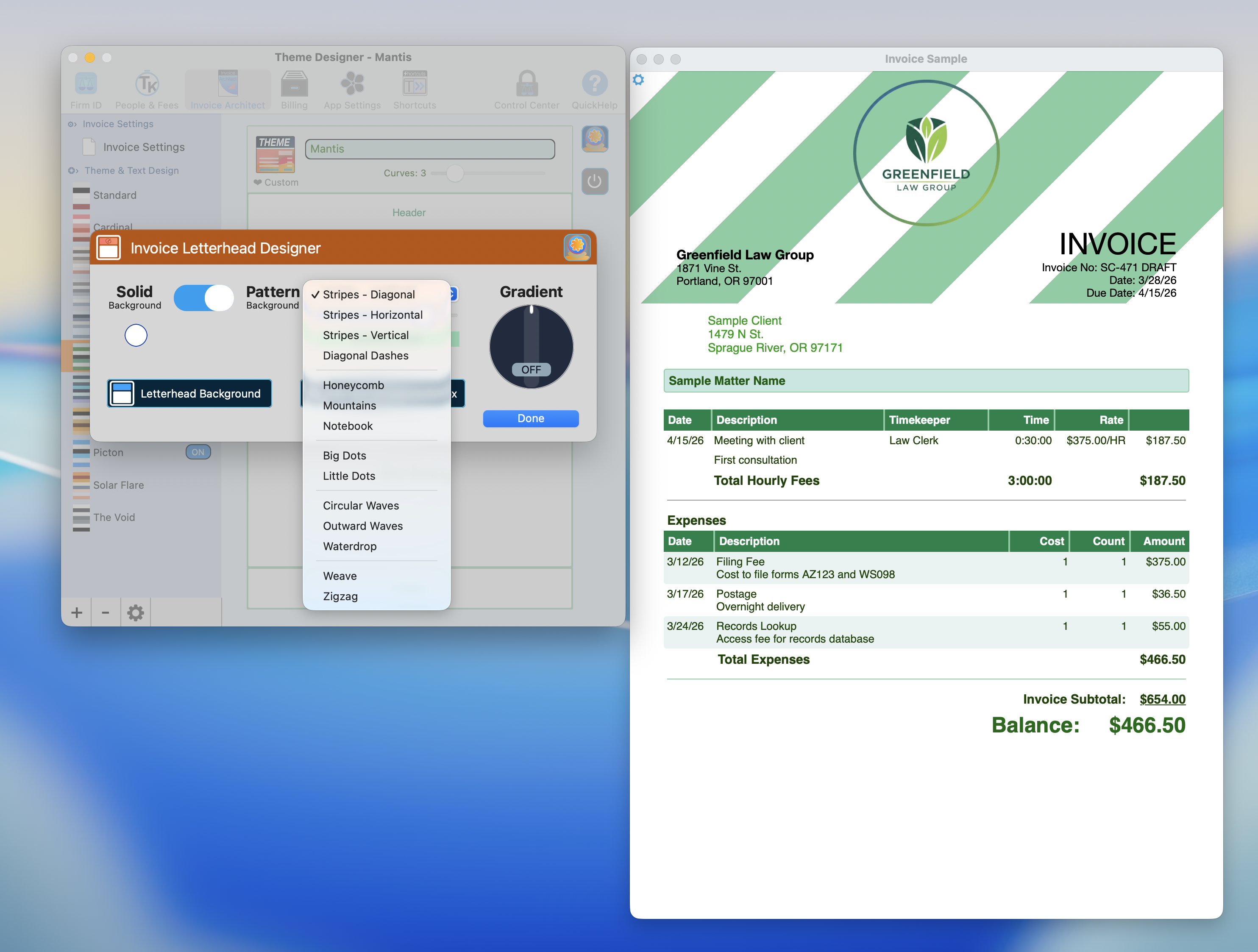
Task: Select Honeycomb from the pattern list
Action: (353, 385)
